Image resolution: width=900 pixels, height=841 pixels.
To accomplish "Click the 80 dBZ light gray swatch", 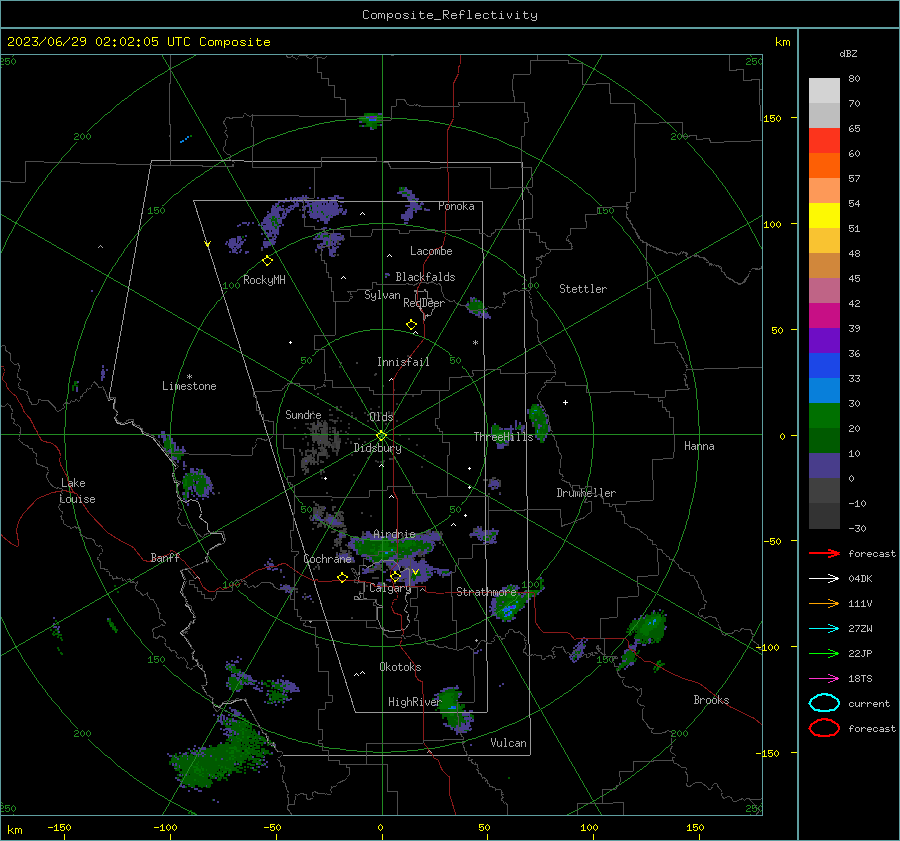I will [x=824, y=91].
